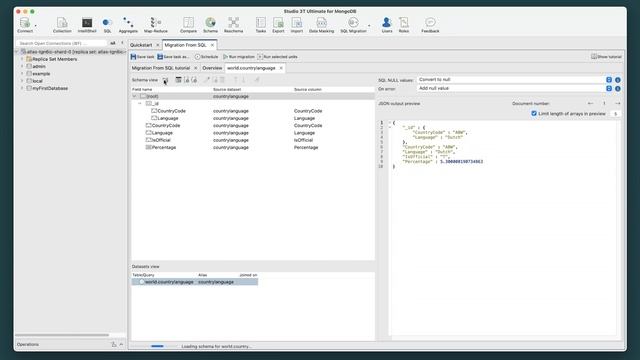Image resolution: width=640 pixels, height=360 pixels.
Task: Open the Connect connection manager
Action: (25, 24)
